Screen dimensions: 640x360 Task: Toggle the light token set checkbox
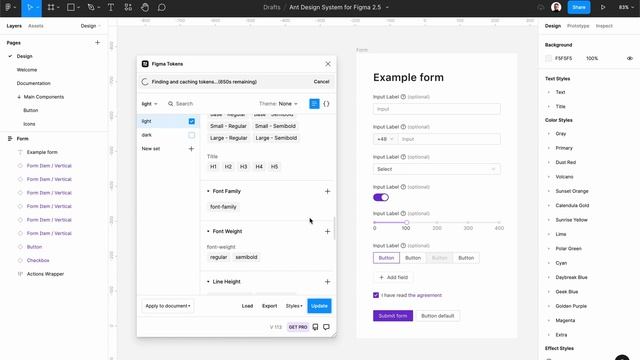[191, 121]
